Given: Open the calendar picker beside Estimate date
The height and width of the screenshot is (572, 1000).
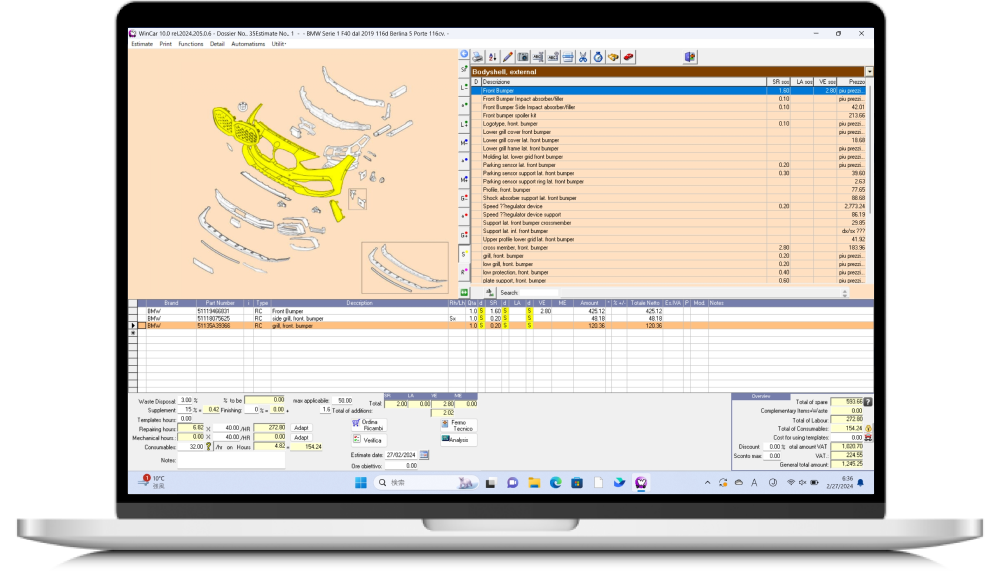Looking at the screenshot, I should 424,454.
